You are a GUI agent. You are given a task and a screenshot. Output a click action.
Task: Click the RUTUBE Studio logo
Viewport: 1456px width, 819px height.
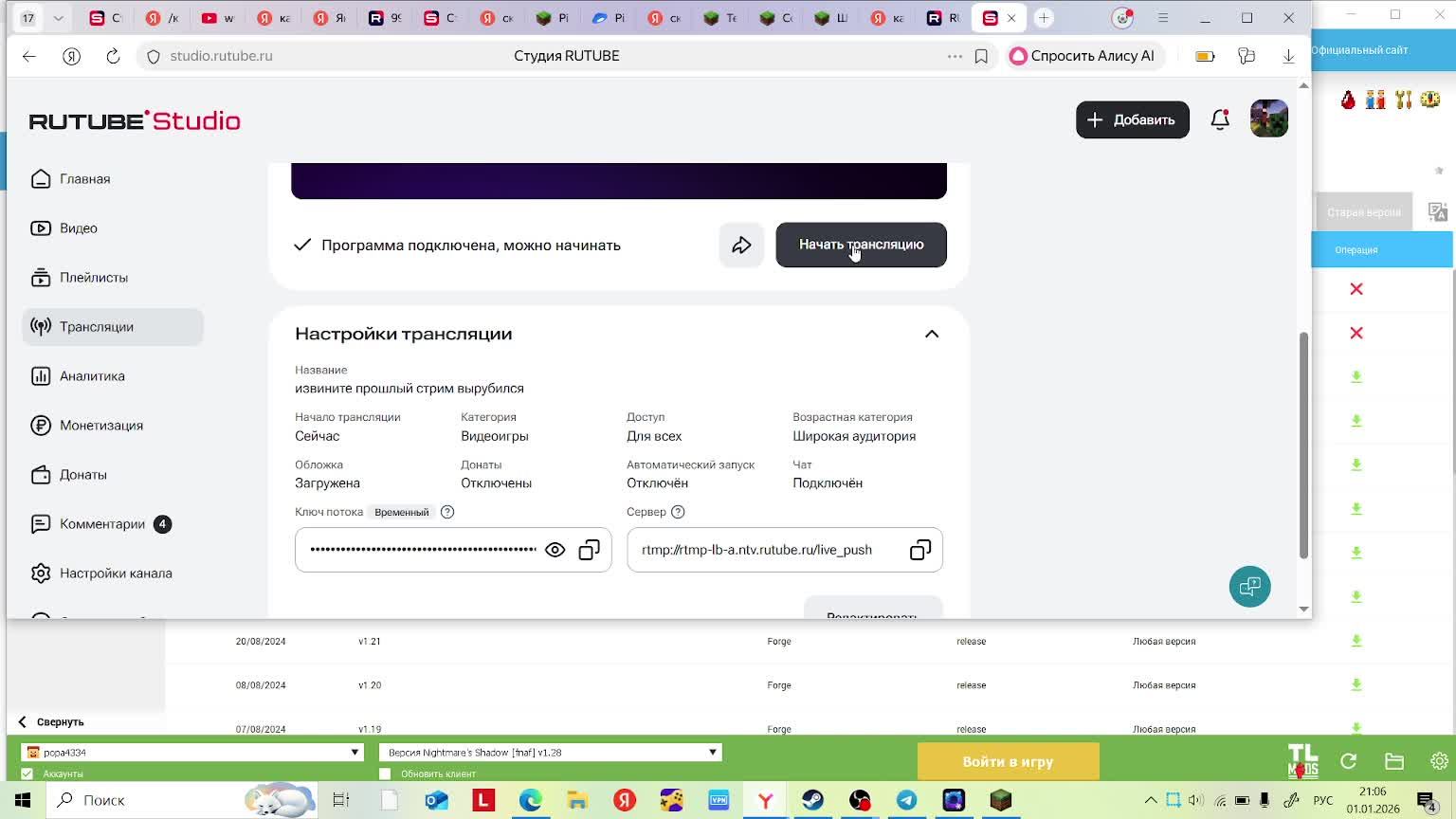pyautogui.click(x=135, y=120)
